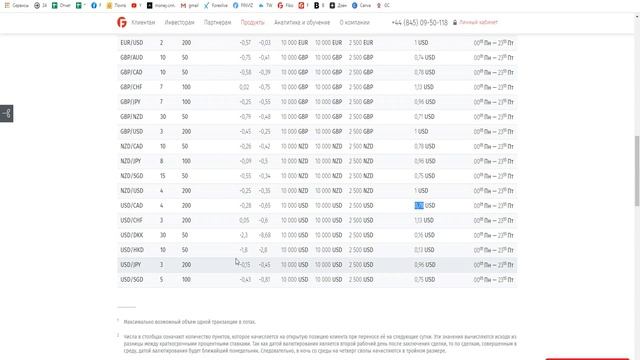Screen dimensions: 640x360
Task: Open the Аналитика и обучение menu
Action: (x=302, y=22)
